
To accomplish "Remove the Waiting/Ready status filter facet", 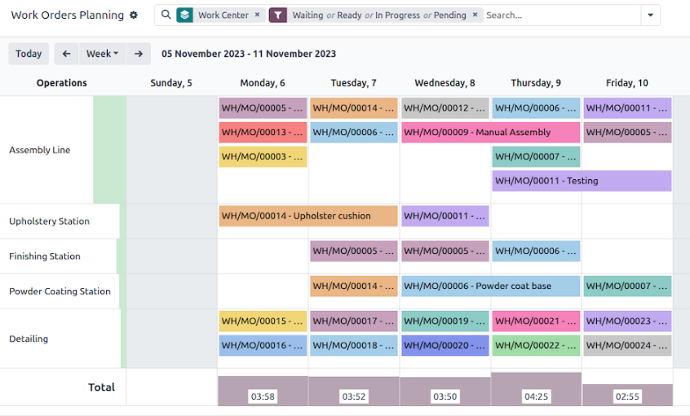I will (x=475, y=16).
